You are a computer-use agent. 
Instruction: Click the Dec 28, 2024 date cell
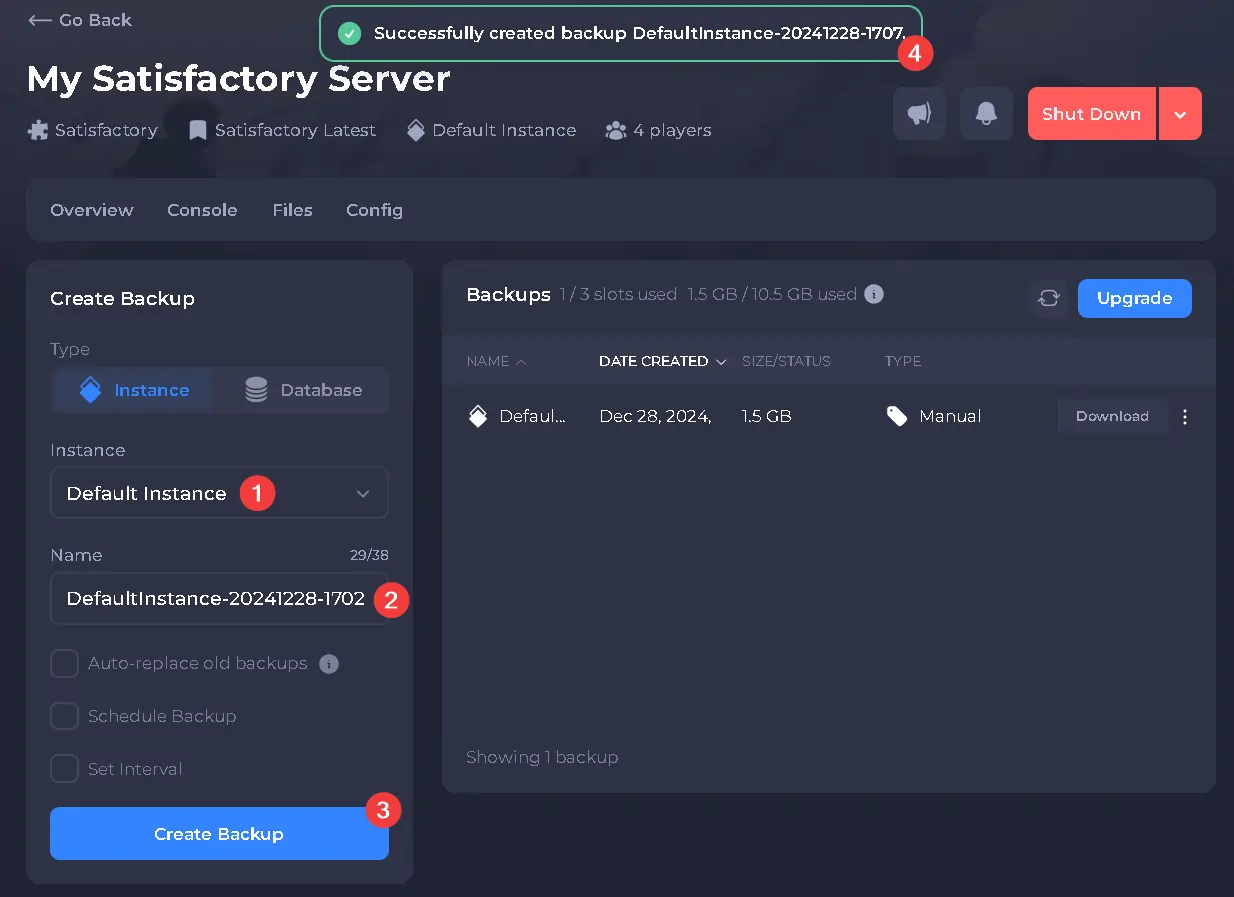pos(655,416)
